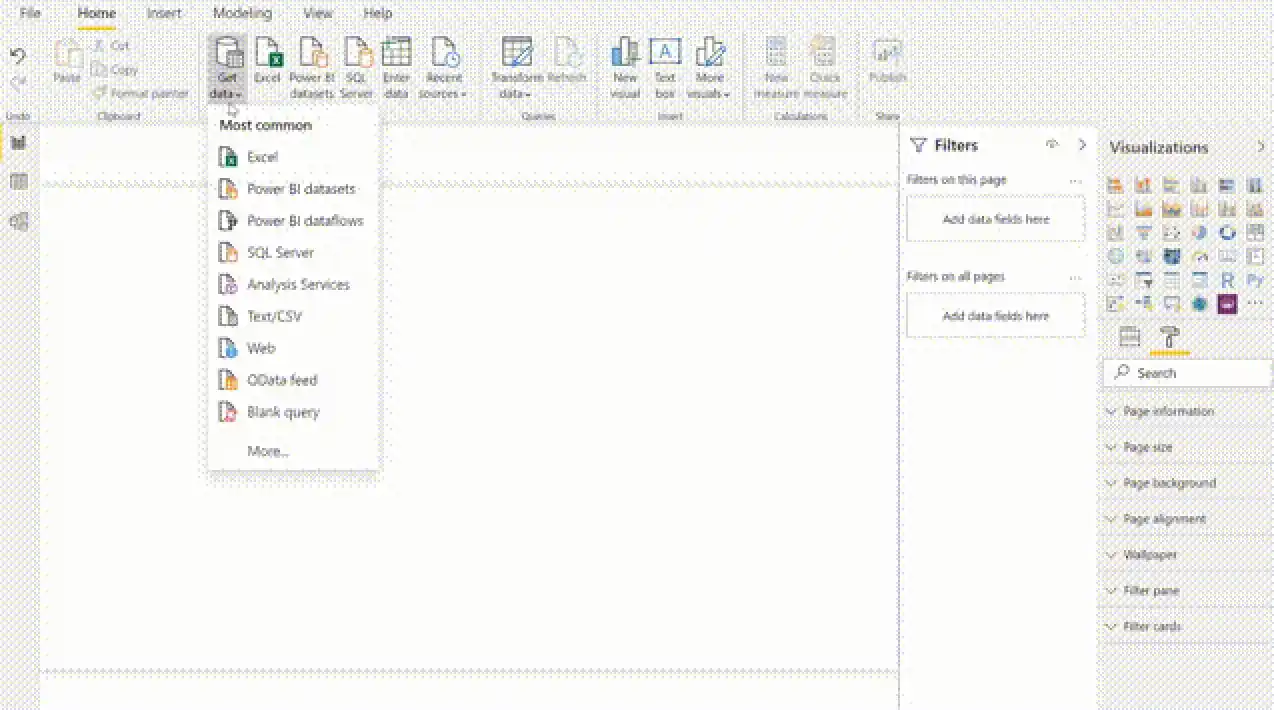Click SQL Server in the ribbon
Viewport: 1274px width, 710px height.
pyautogui.click(x=357, y=68)
